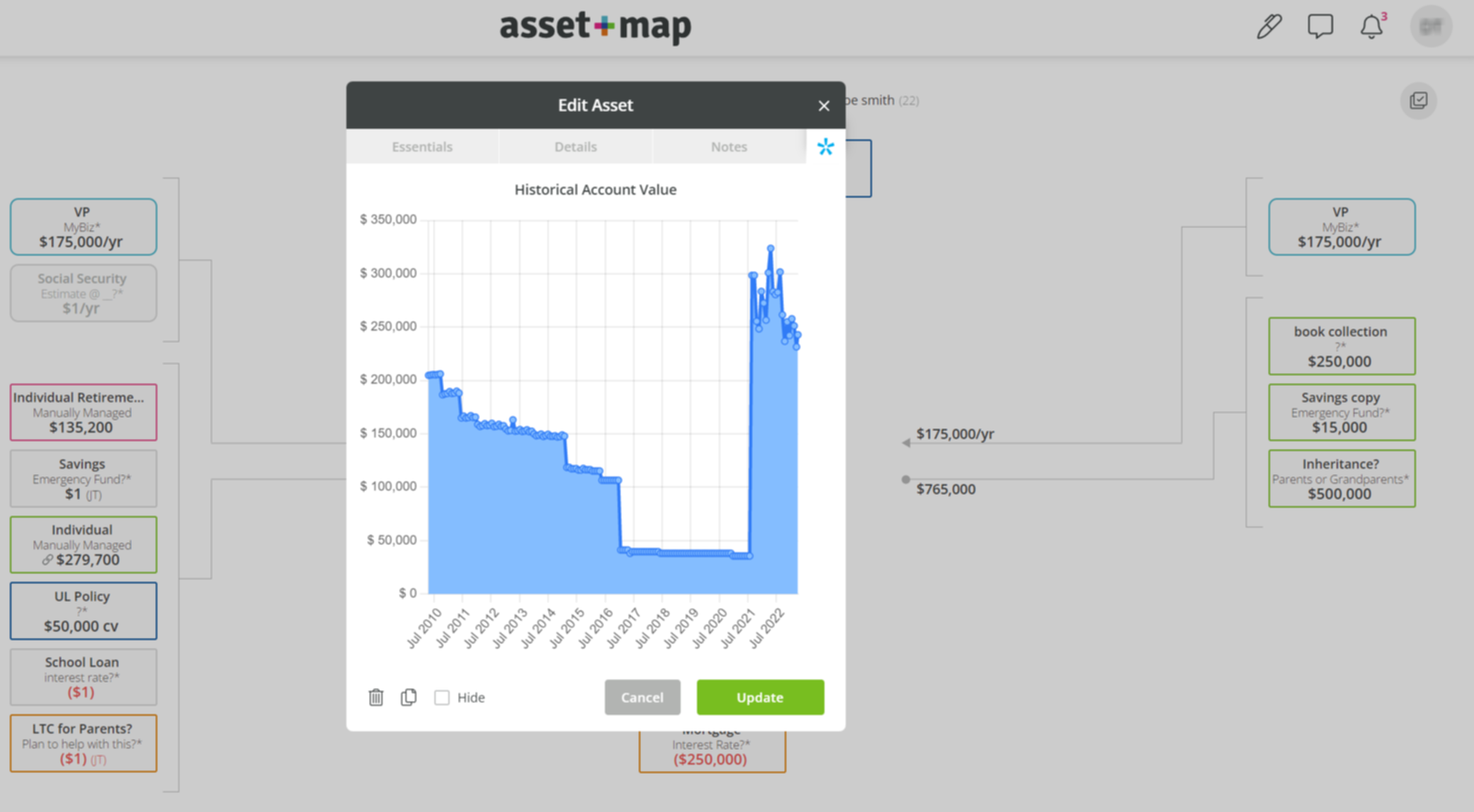1474x812 pixels.
Task: Close the Edit Asset dialog
Action: 824,105
